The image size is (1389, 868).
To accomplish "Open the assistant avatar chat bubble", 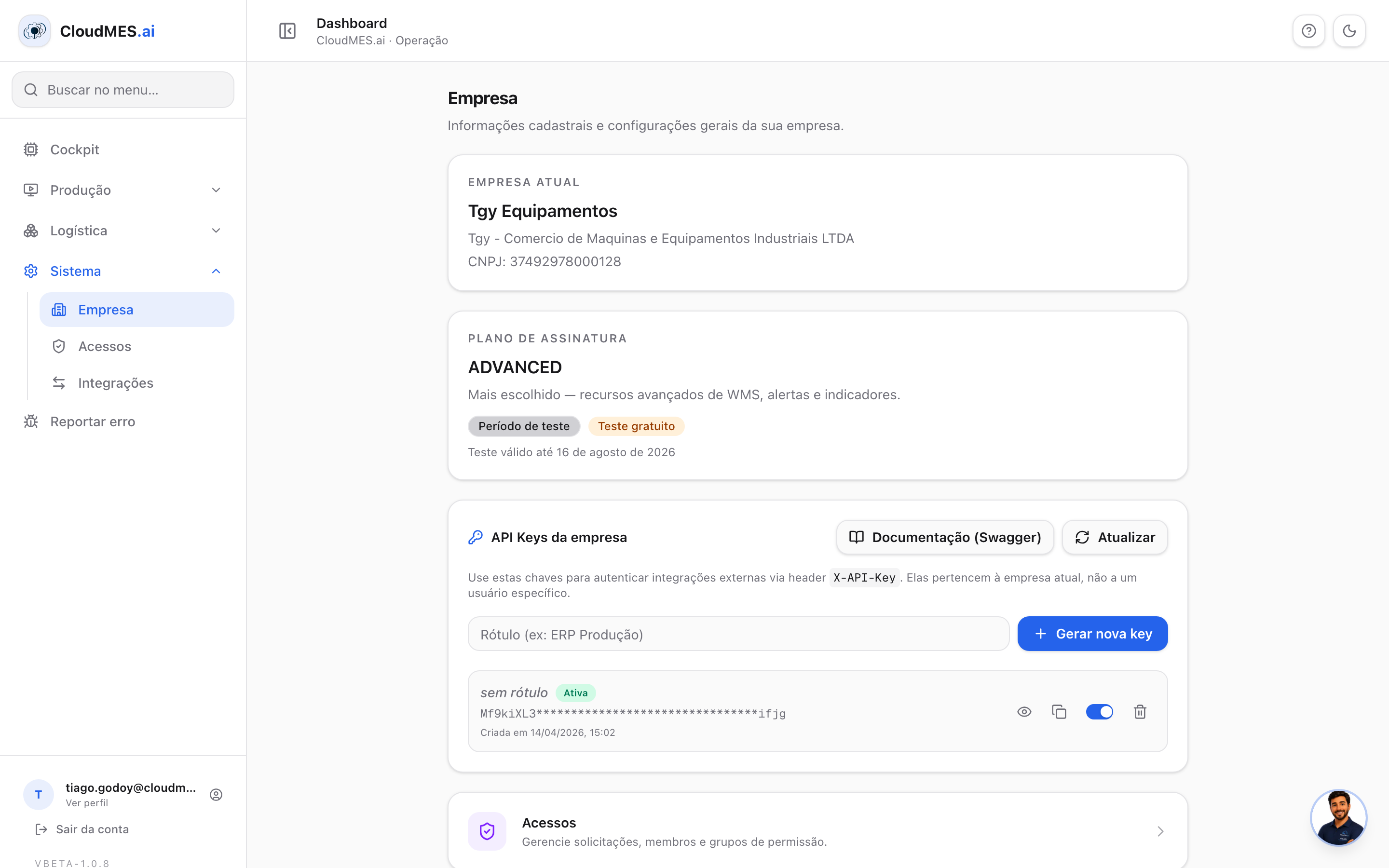I will click(x=1338, y=817).
